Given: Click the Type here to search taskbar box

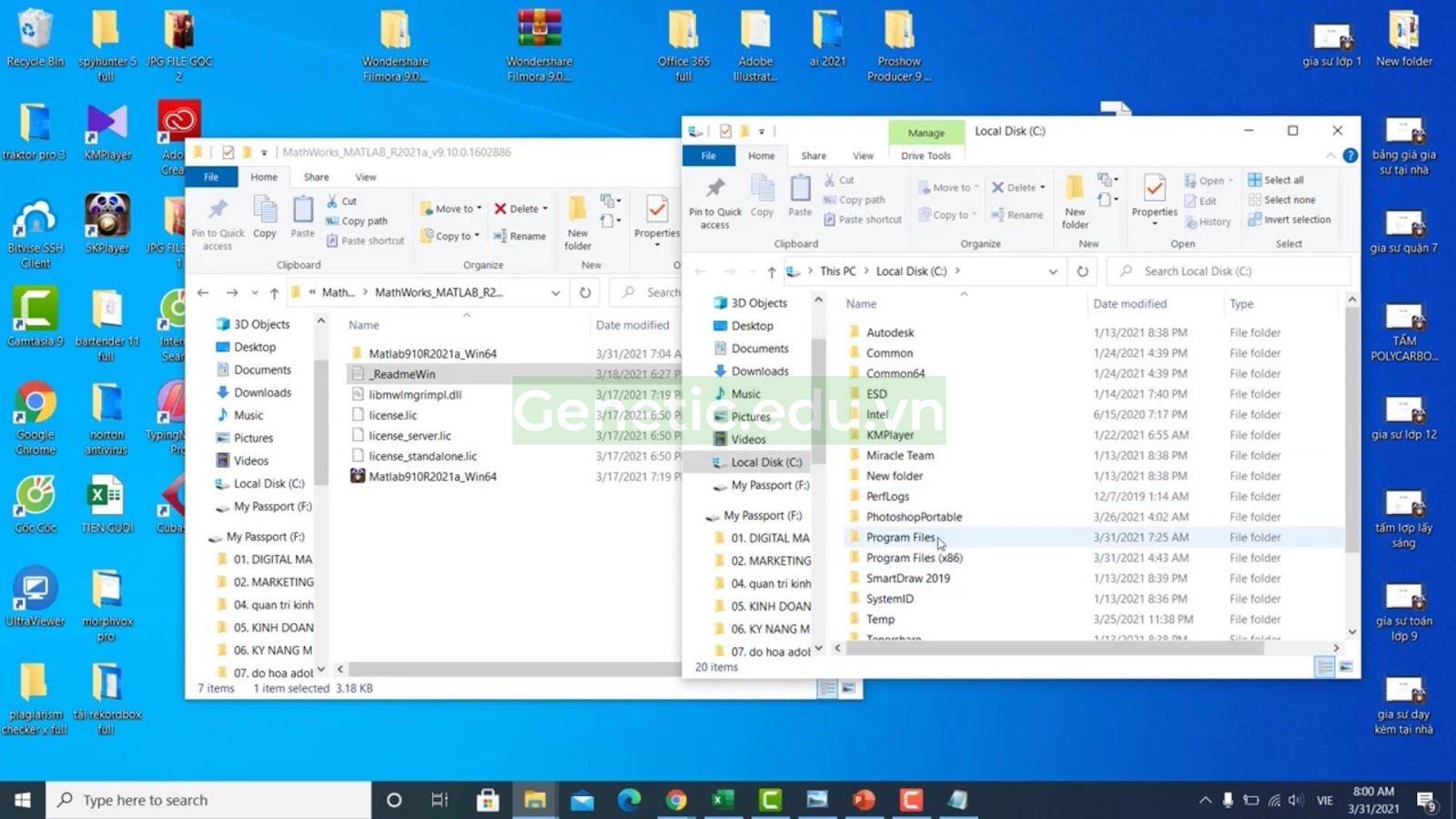Looking at the screenshot, I should (208, 800).
